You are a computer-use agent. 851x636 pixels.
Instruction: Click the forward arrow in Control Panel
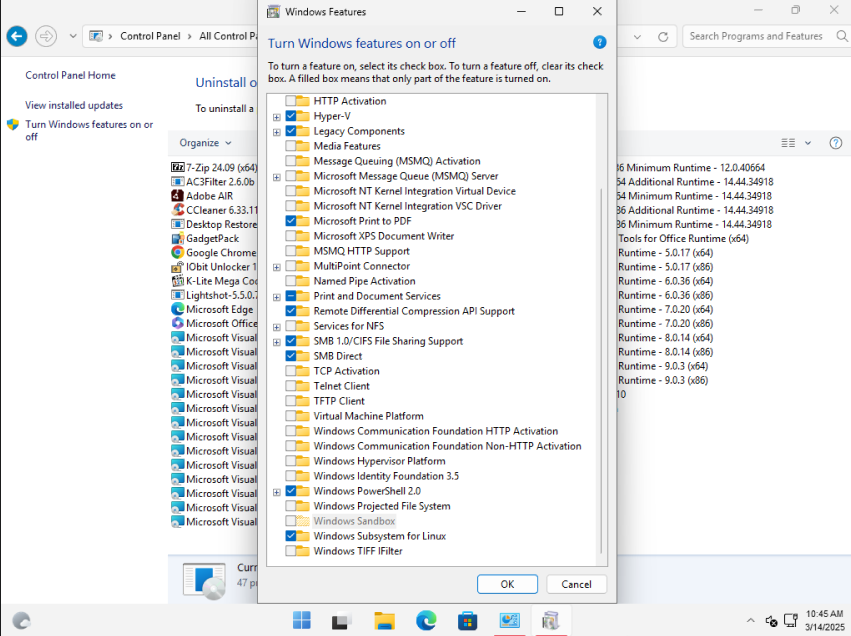coord(46,36)
